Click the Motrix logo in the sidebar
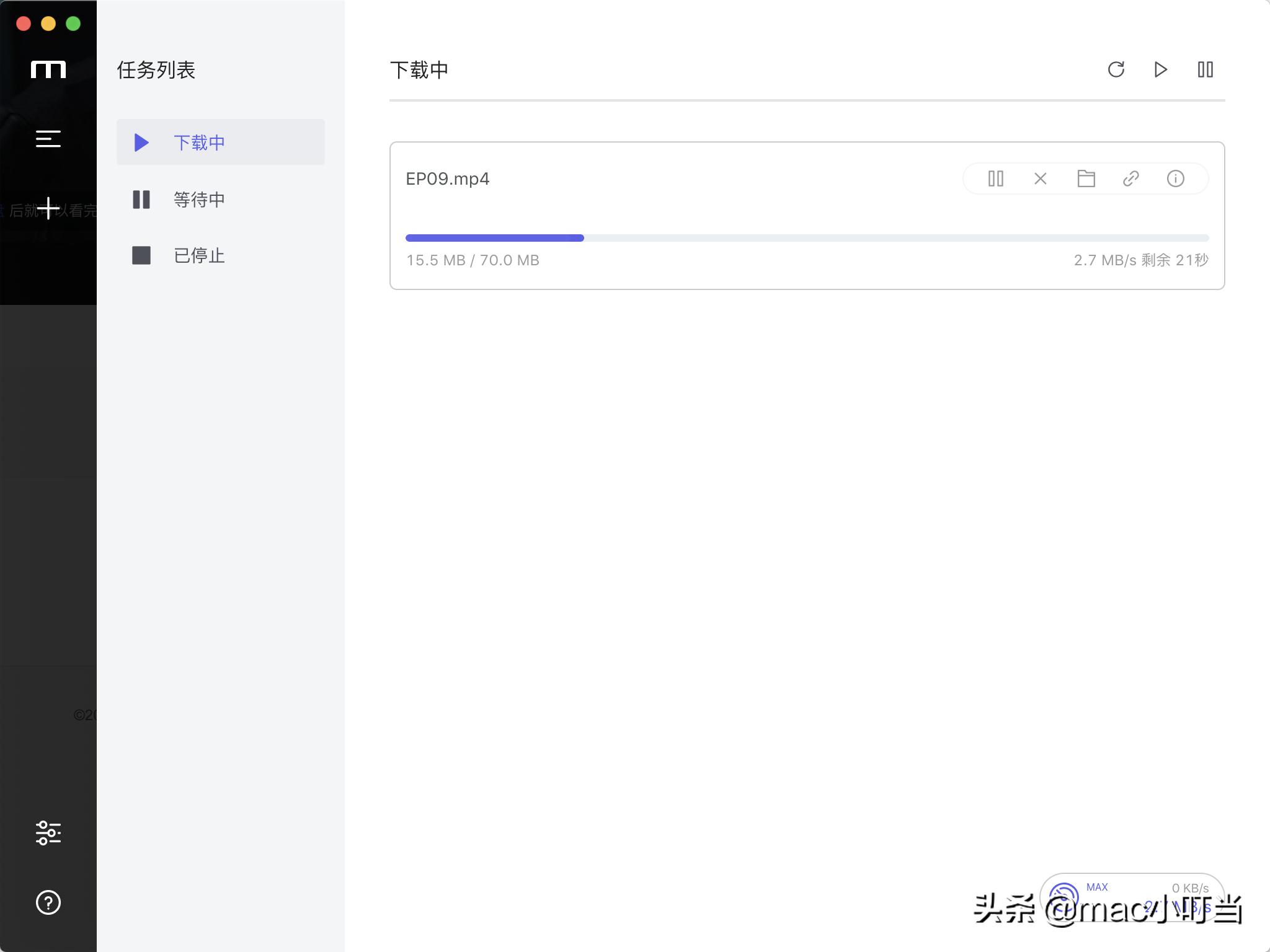 coord(49,69)
